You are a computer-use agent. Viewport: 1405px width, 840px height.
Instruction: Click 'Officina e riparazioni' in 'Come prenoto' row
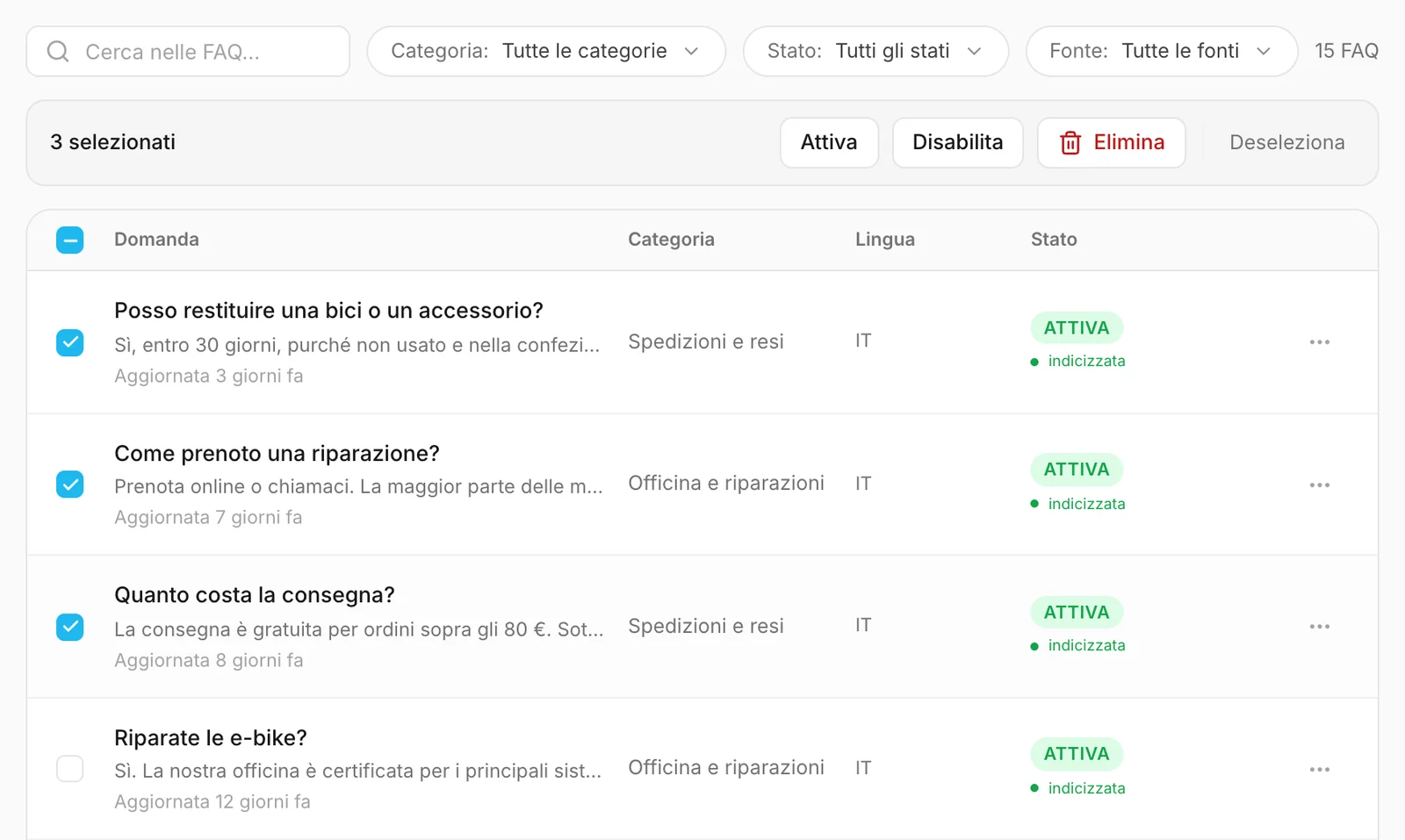(726, 483)
